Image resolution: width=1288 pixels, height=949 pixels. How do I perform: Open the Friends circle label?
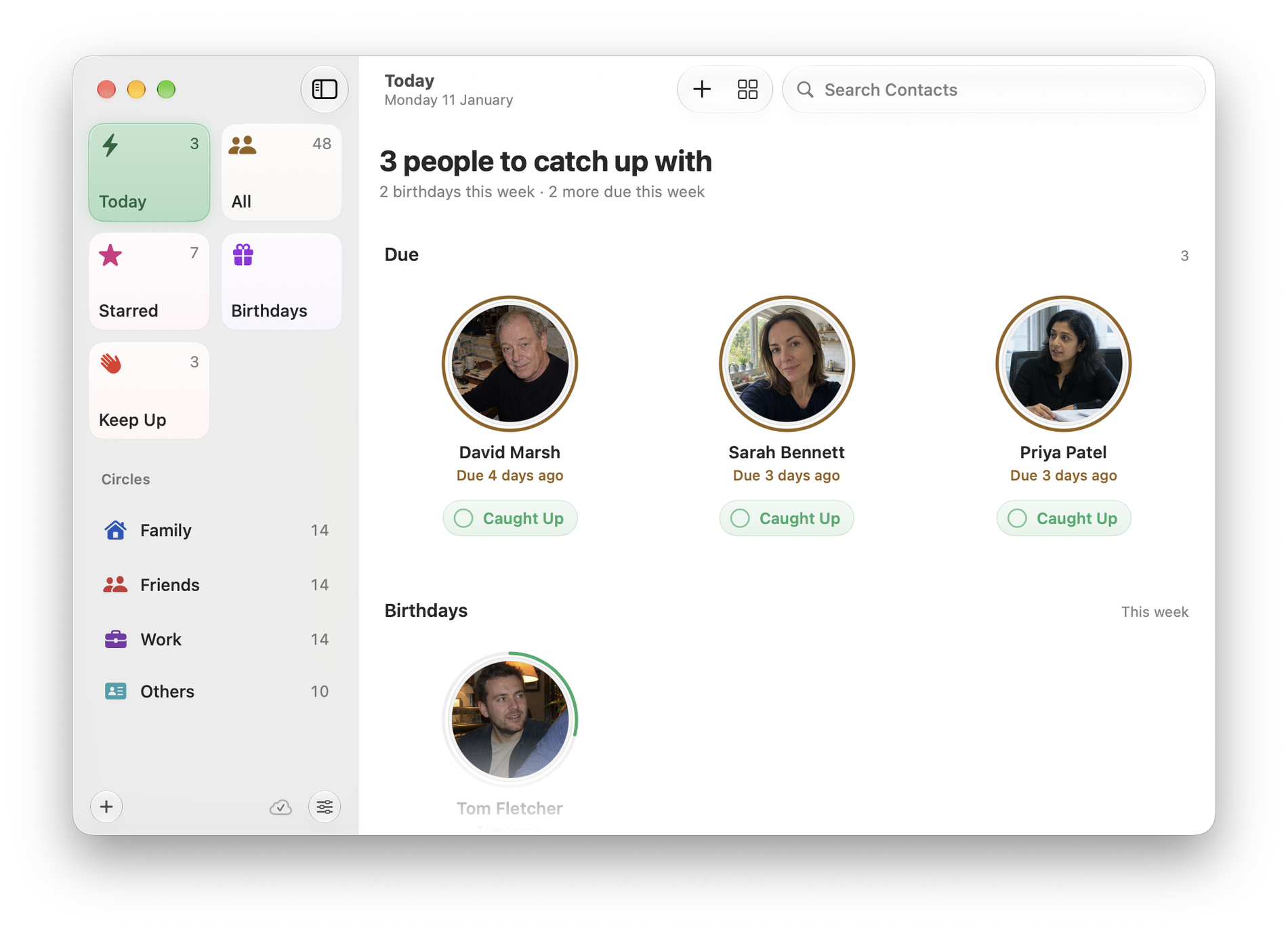click(169, 584)
